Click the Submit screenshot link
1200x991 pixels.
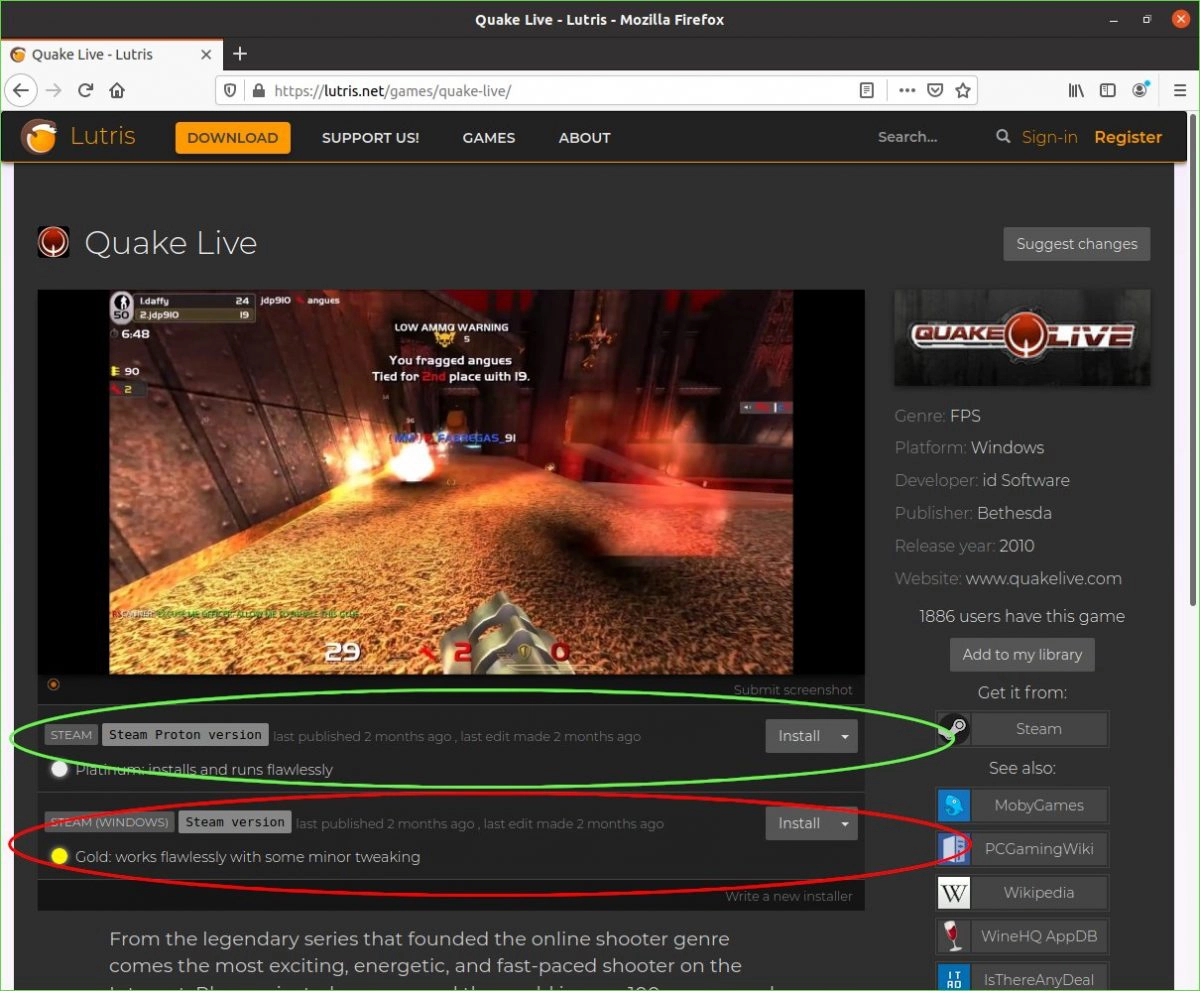[793, 690]
